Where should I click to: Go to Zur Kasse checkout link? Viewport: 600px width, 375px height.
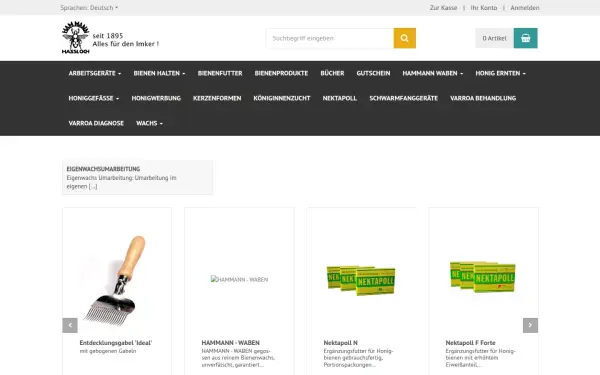[443, 8]
